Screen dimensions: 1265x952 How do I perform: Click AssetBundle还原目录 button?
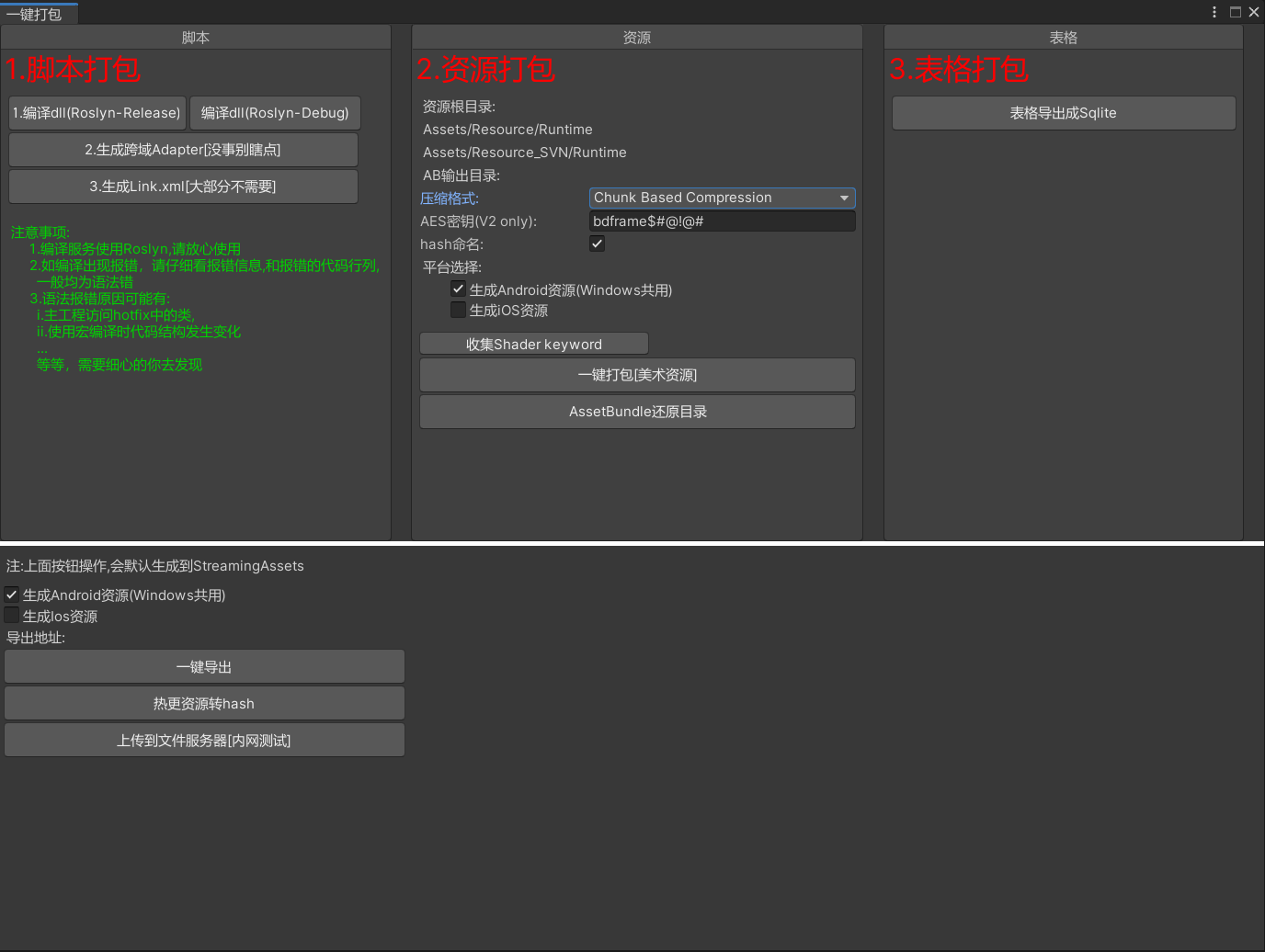(x=637, y=412)
